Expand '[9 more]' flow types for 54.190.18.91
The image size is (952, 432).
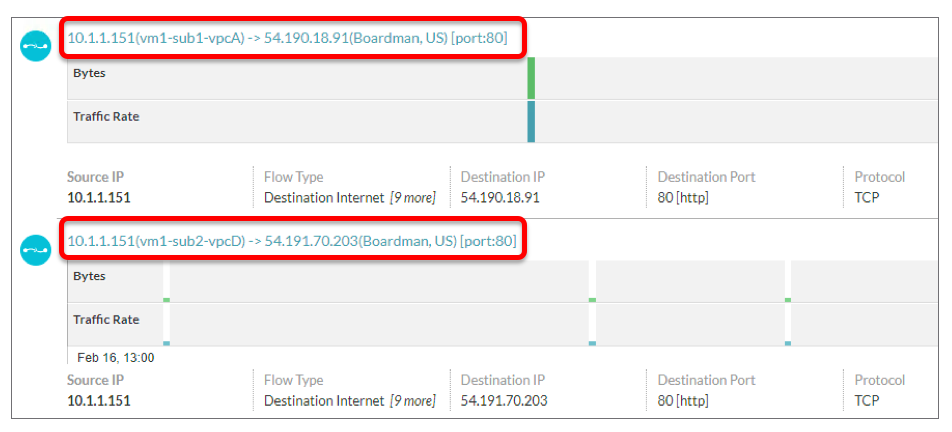click(x=412, y=198)
